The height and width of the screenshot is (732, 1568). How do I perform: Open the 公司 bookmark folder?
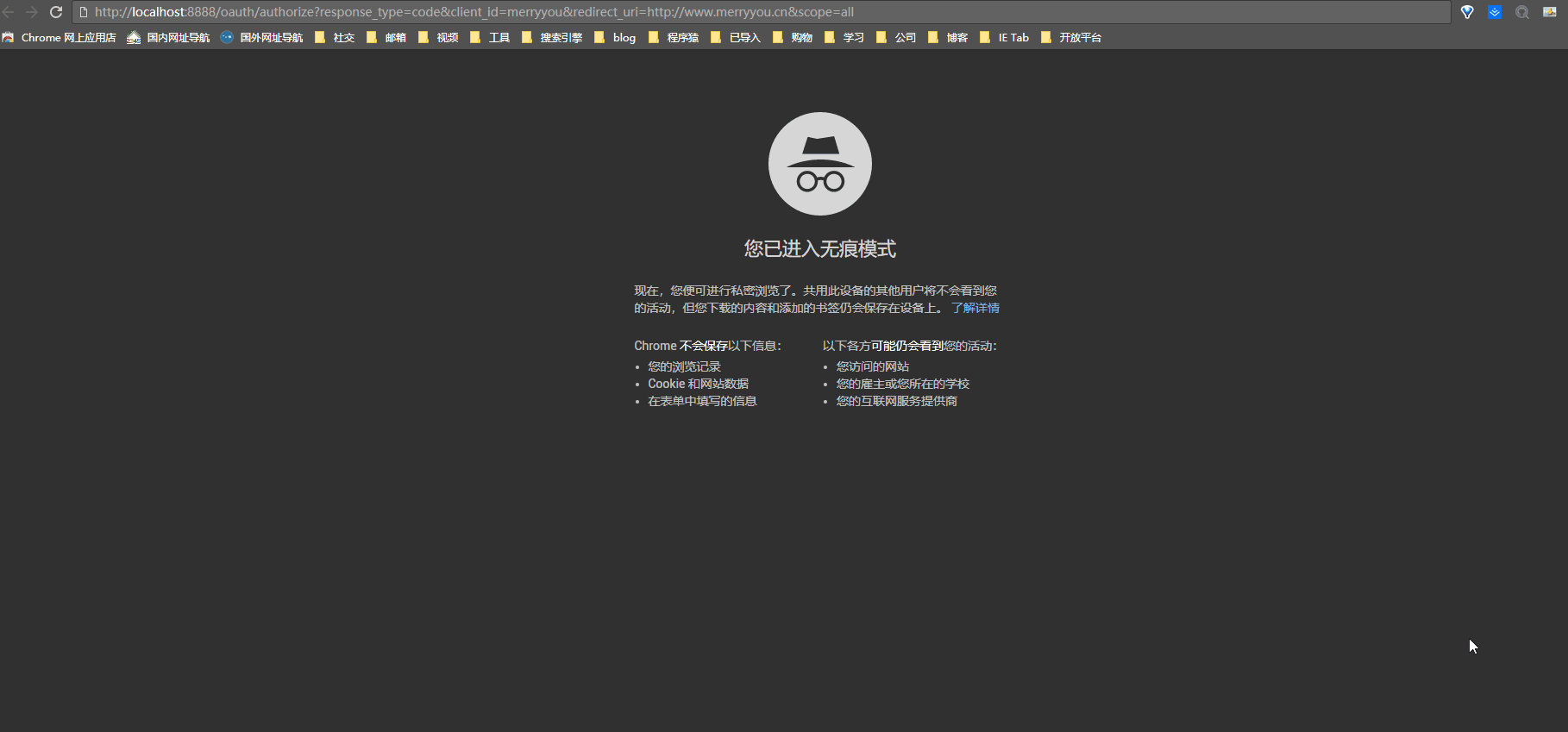point(896,37)
